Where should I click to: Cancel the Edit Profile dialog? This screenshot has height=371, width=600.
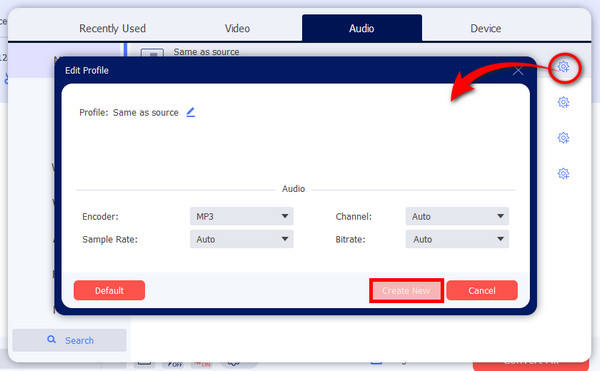(x=482, y=290)
